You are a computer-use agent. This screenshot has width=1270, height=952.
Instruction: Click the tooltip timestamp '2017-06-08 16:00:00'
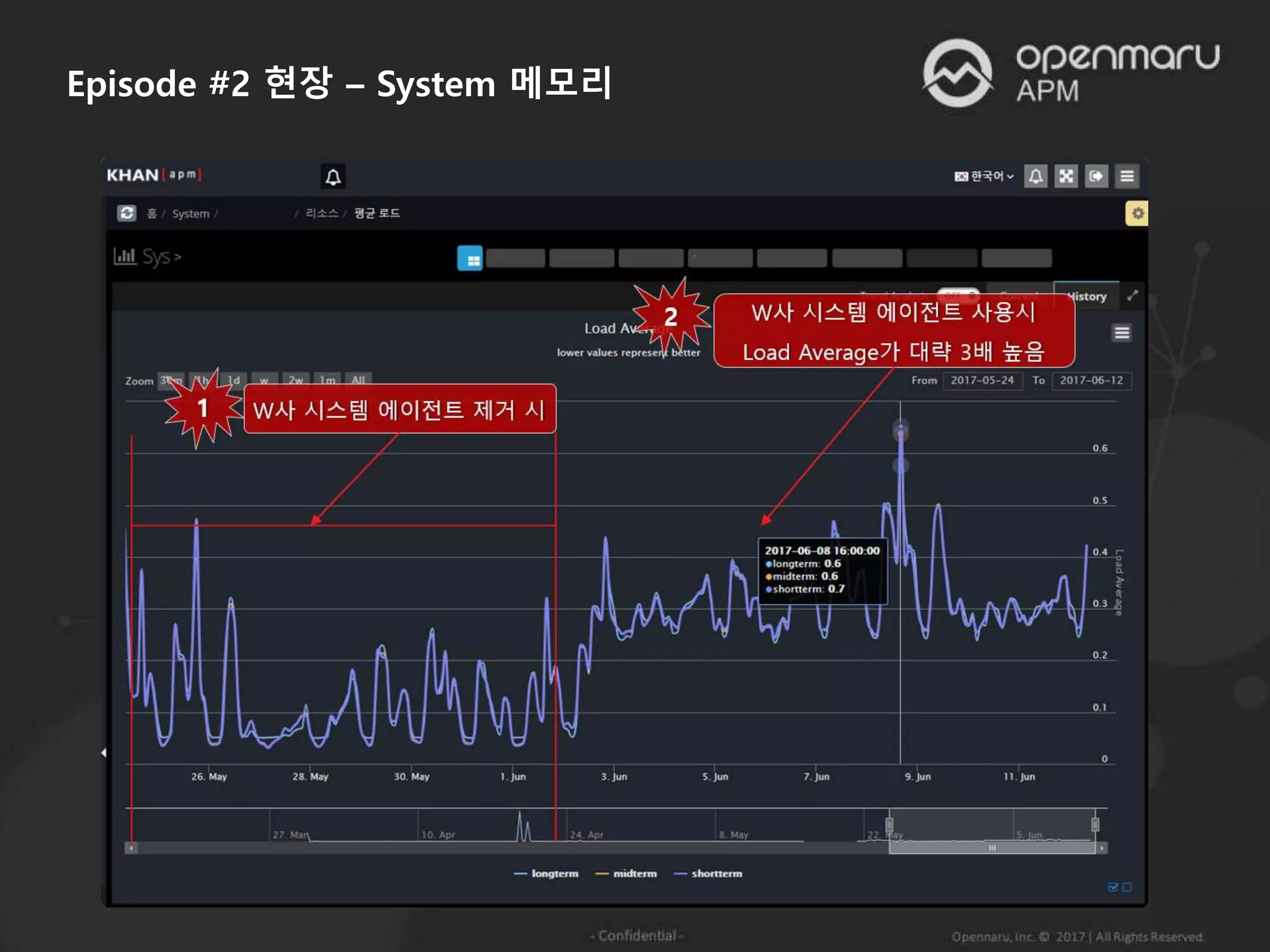(822, 550)
